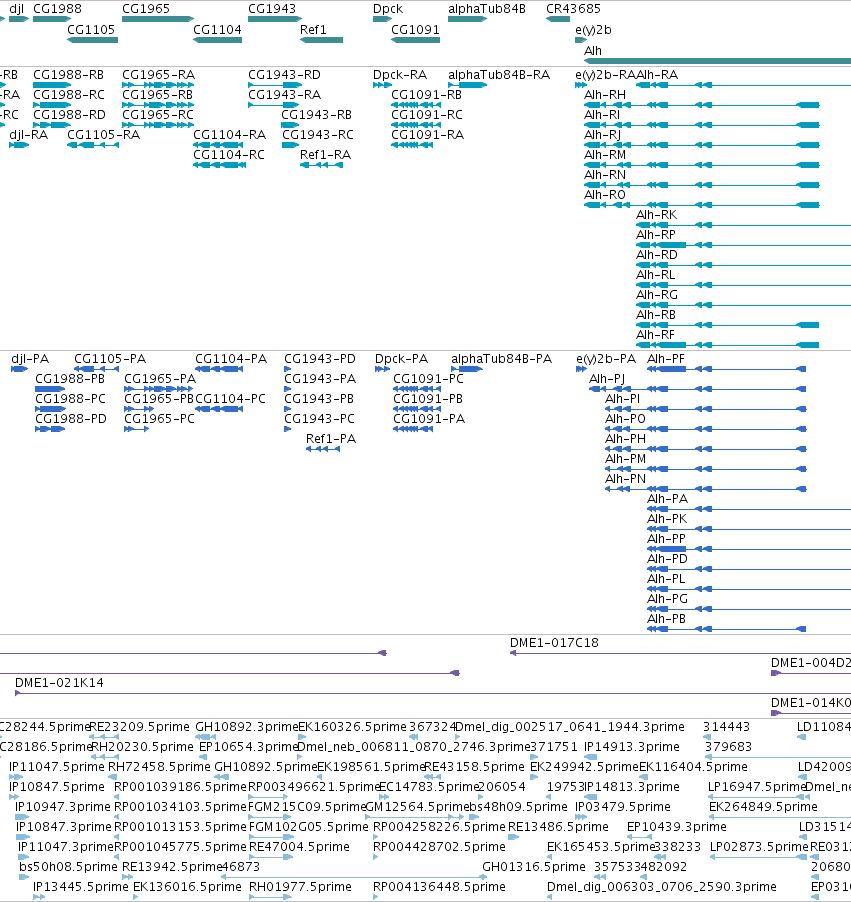Open the Dpck gene label
851x902 pixels.
tap(388, 9)
